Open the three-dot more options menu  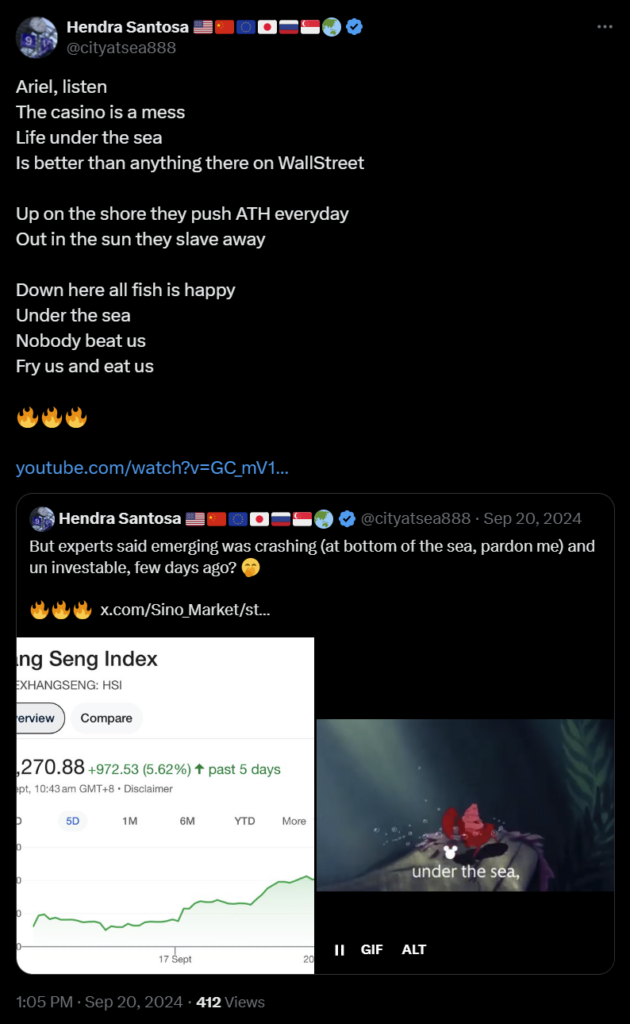[605, 27]
